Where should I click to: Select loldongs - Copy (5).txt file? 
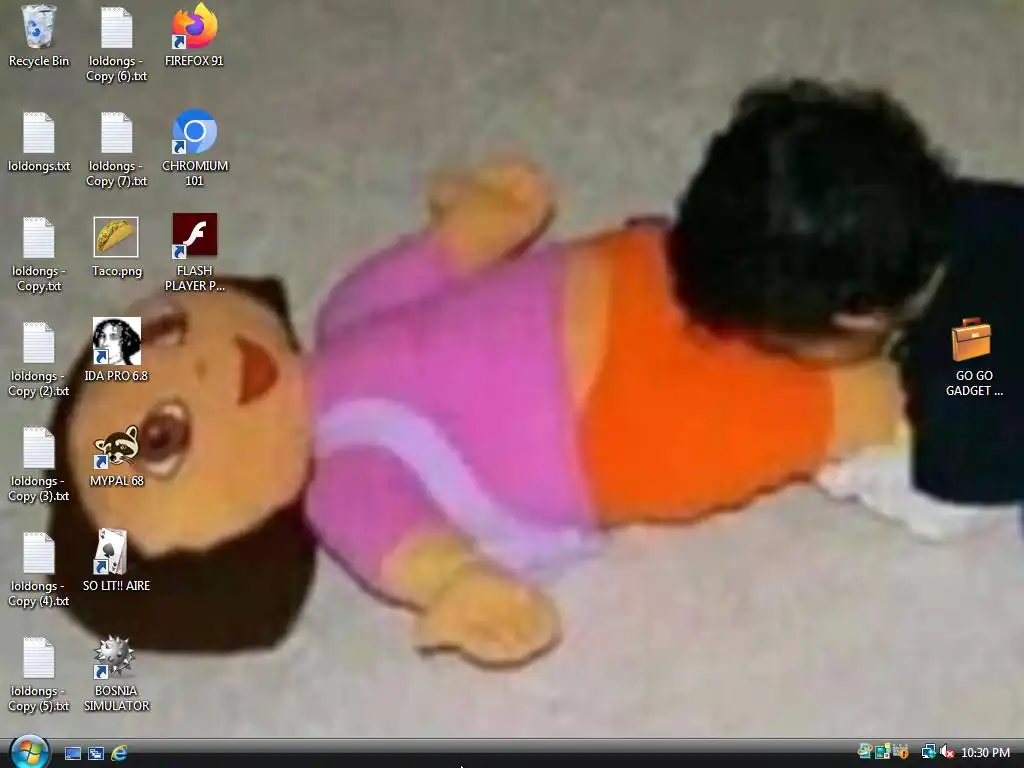pos(39,675)
